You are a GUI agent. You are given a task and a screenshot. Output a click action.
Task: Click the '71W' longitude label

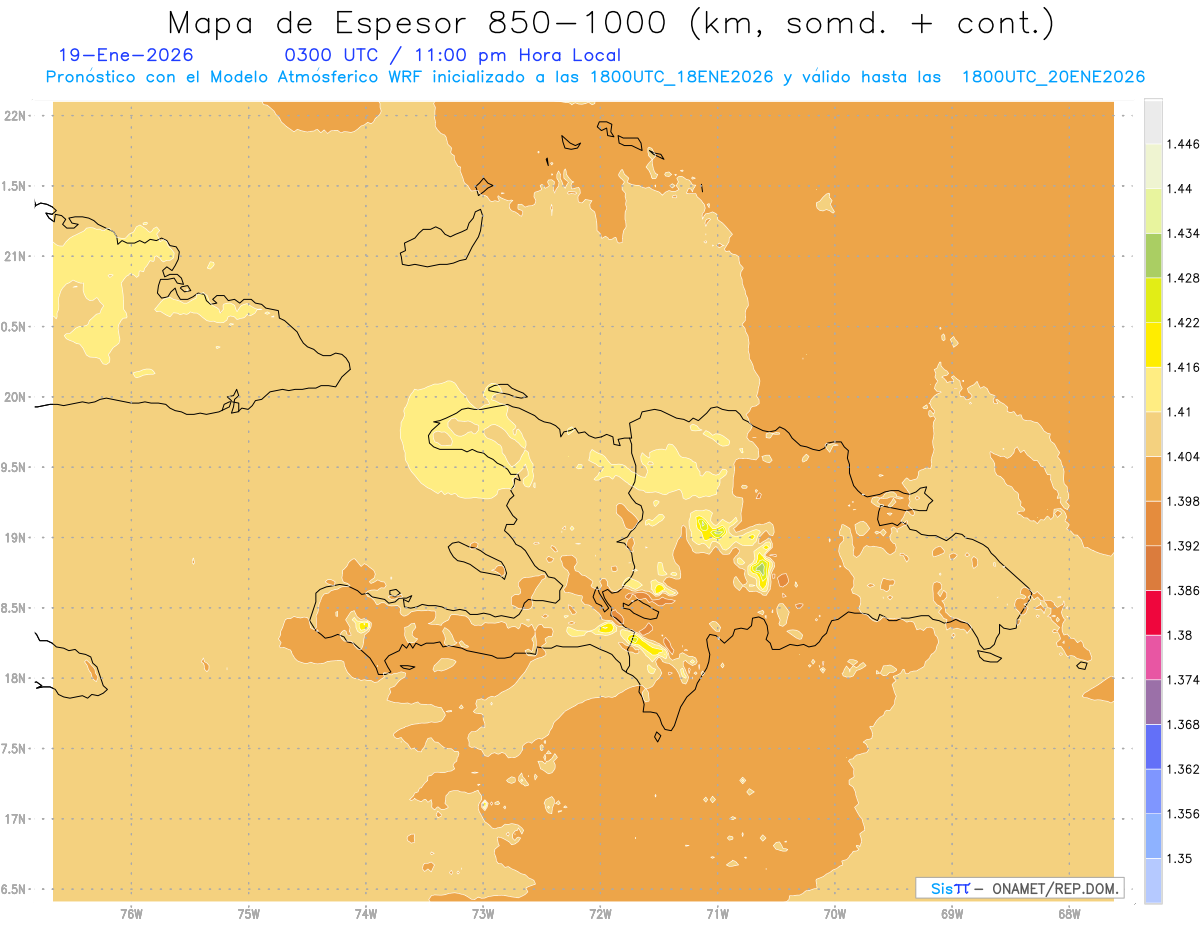[x=717, y=914]
